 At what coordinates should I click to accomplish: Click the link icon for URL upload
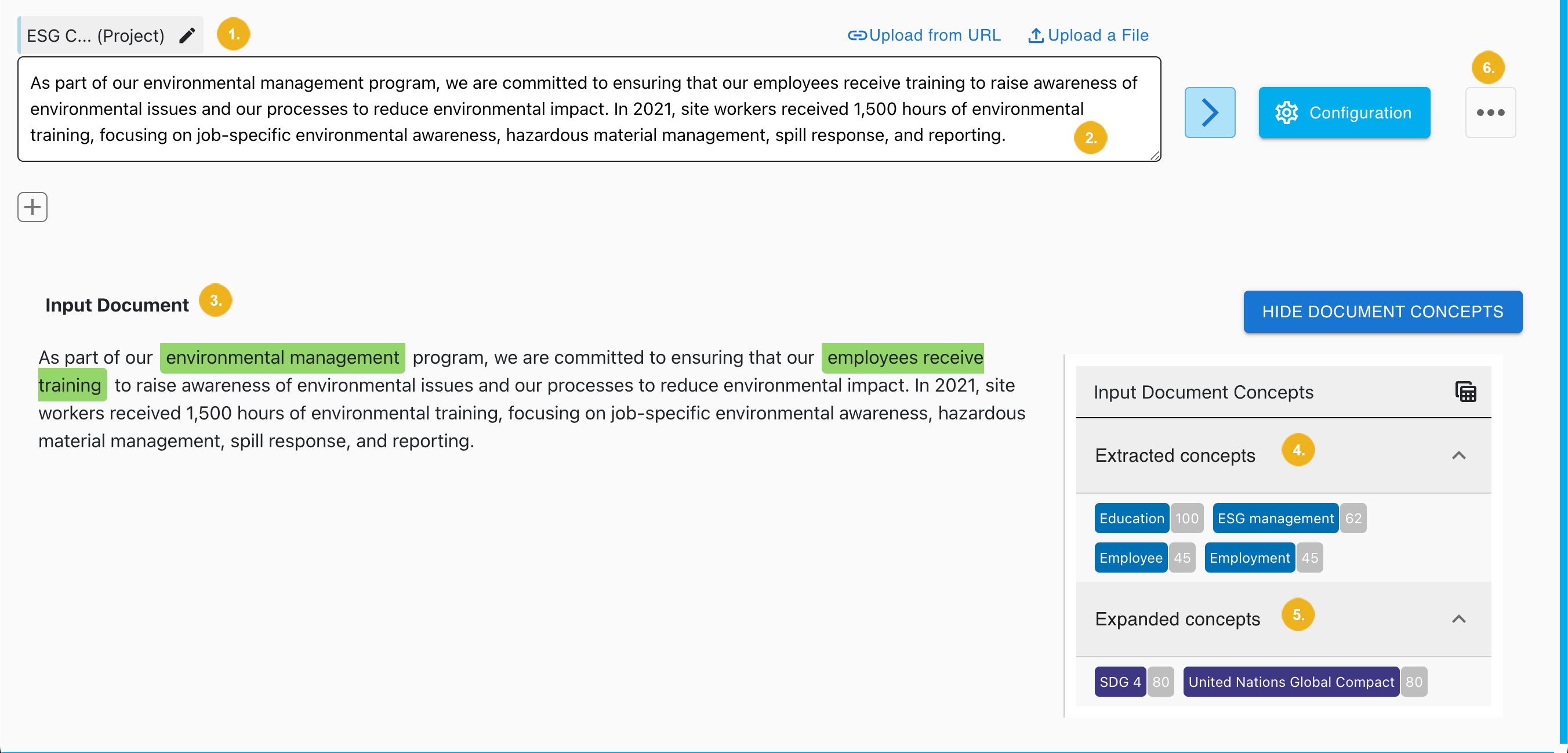tap(856, 35)
